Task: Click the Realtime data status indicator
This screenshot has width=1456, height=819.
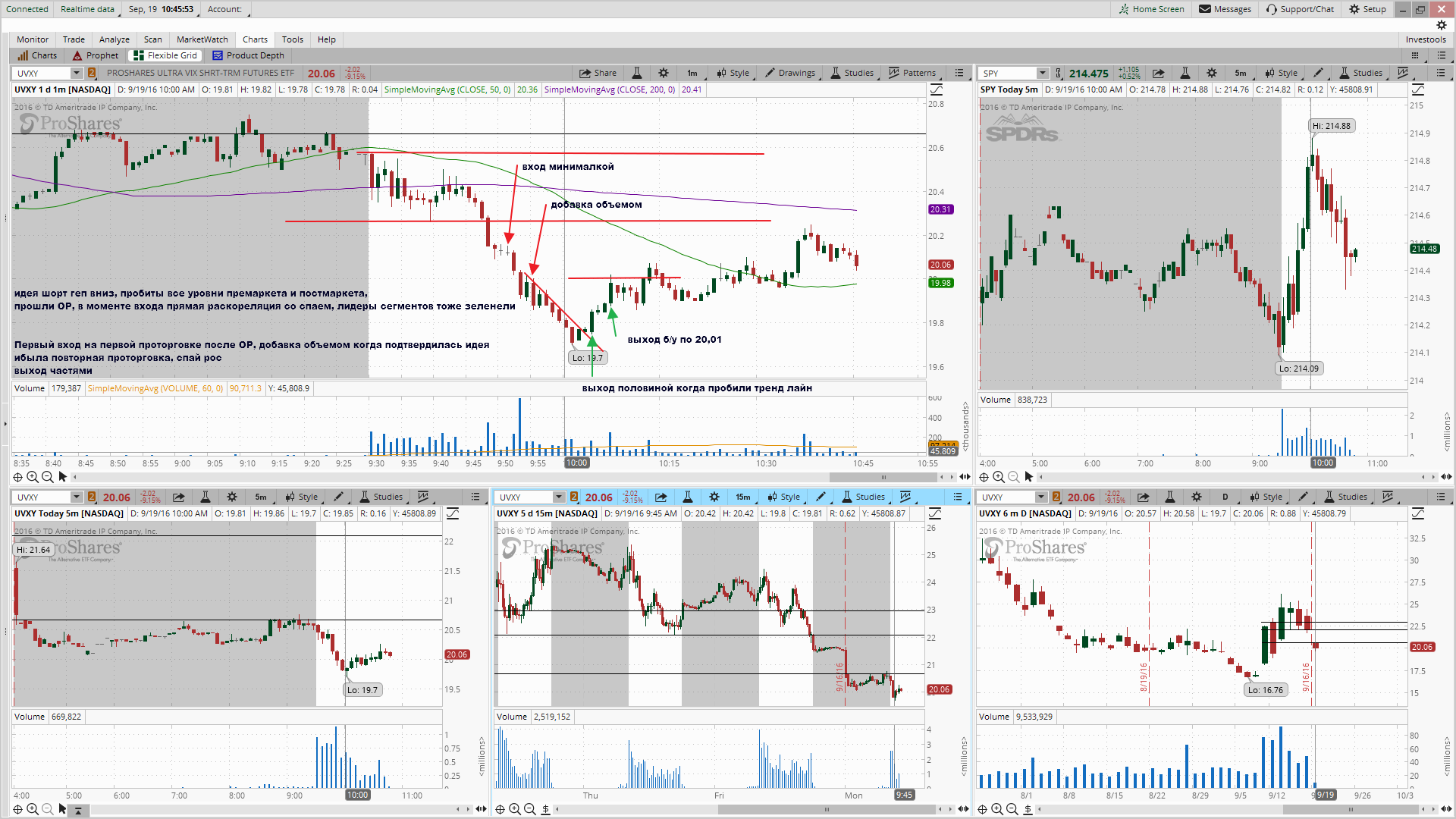Action: (87, 9)
